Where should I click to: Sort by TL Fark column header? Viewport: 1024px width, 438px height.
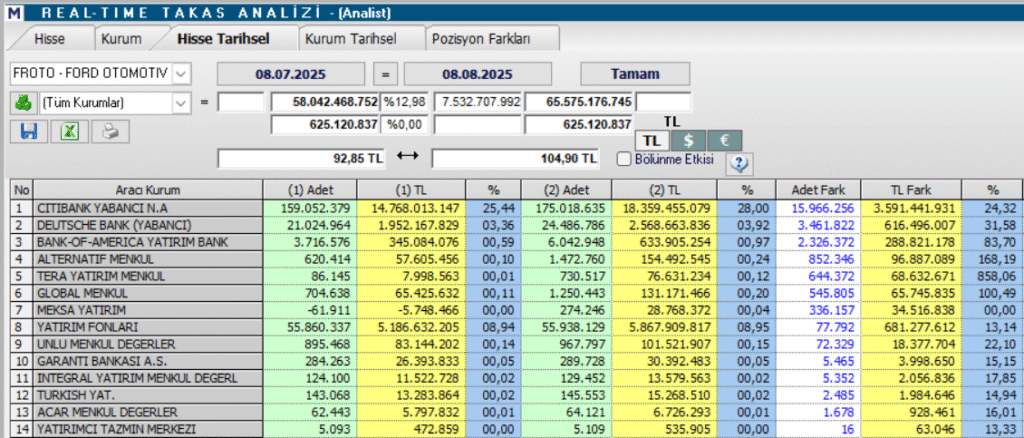click(911, 191)
